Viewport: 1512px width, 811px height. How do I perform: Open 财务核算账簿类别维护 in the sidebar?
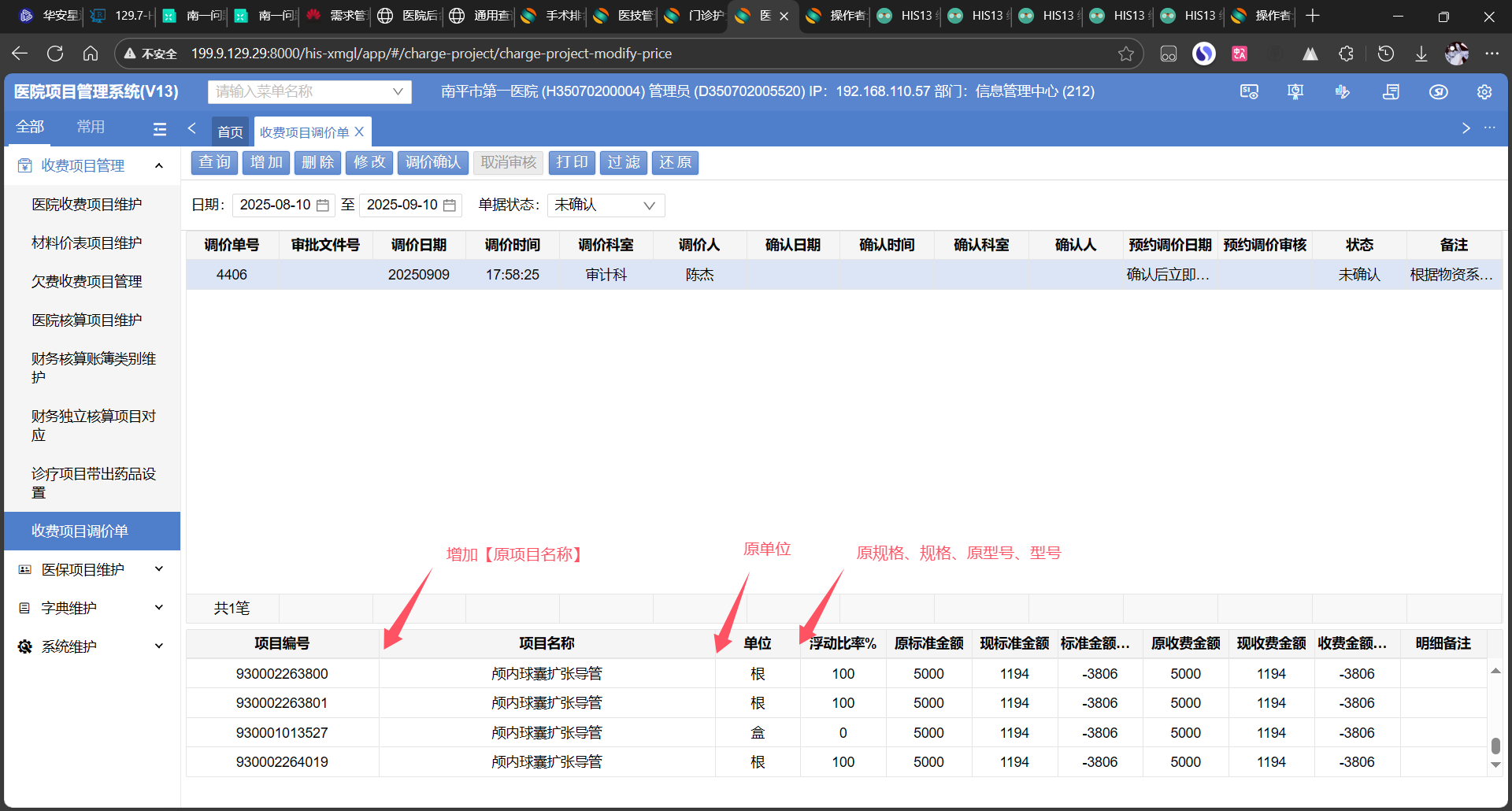(93, 368)
